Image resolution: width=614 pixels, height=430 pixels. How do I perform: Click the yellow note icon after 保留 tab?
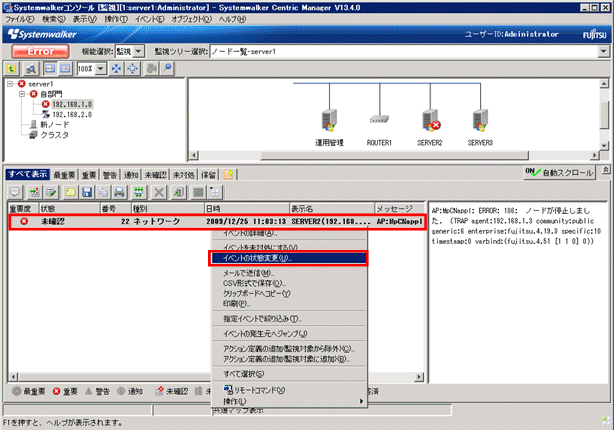(x=229, y=174)
